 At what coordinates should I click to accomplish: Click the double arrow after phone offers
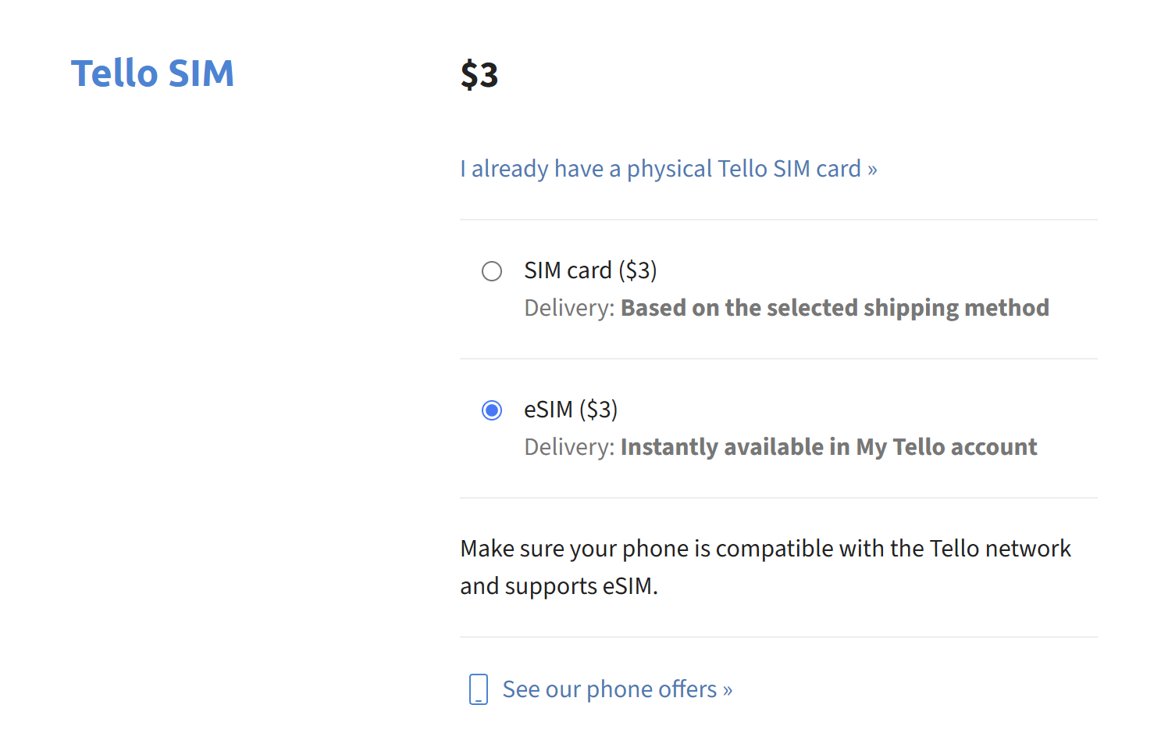pos(727,690)
